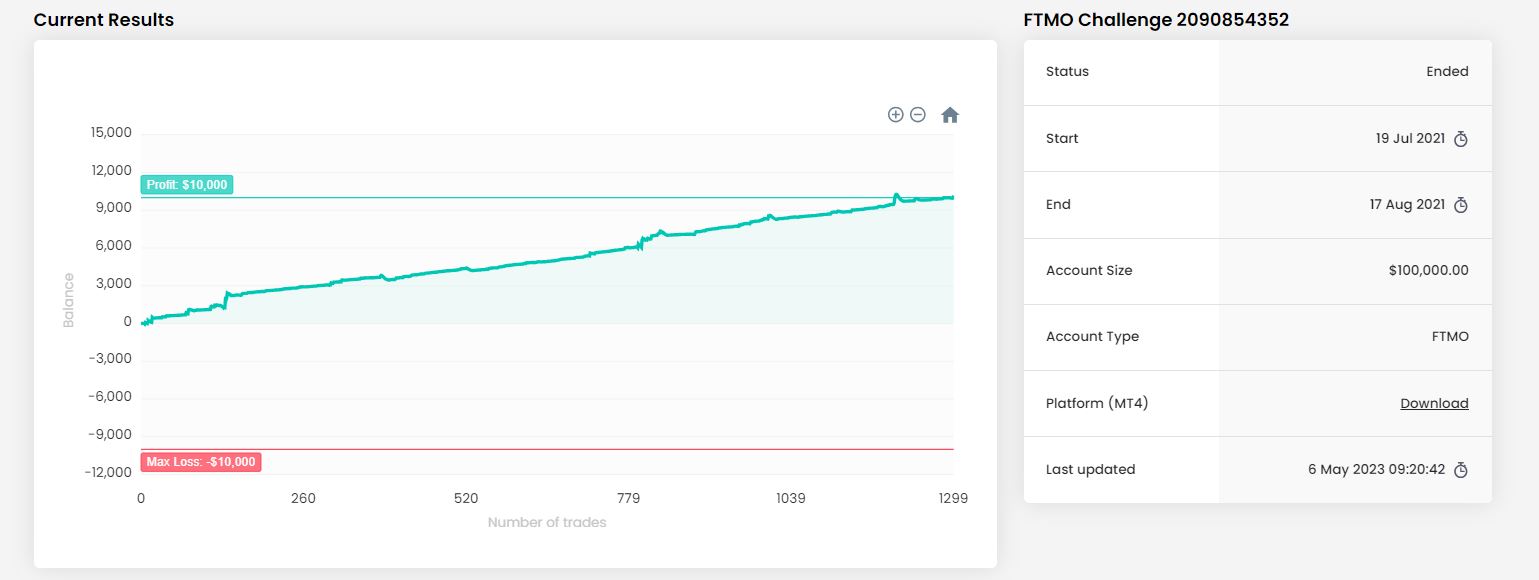Click the FTMO Challenge 2090854352 title
Viewport: 1539px width, 580px height.
click(1156, 20)
